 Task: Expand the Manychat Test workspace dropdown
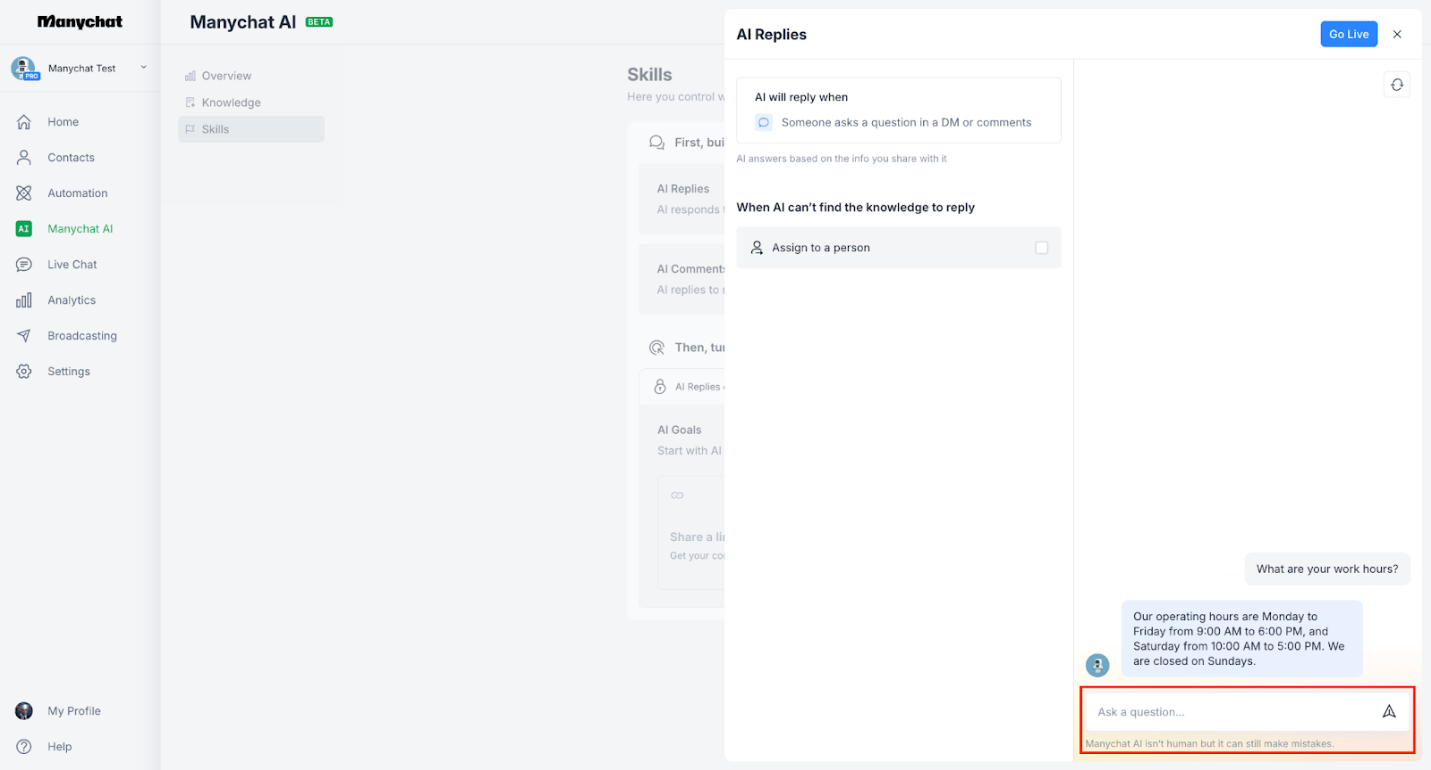coord(144,68)
